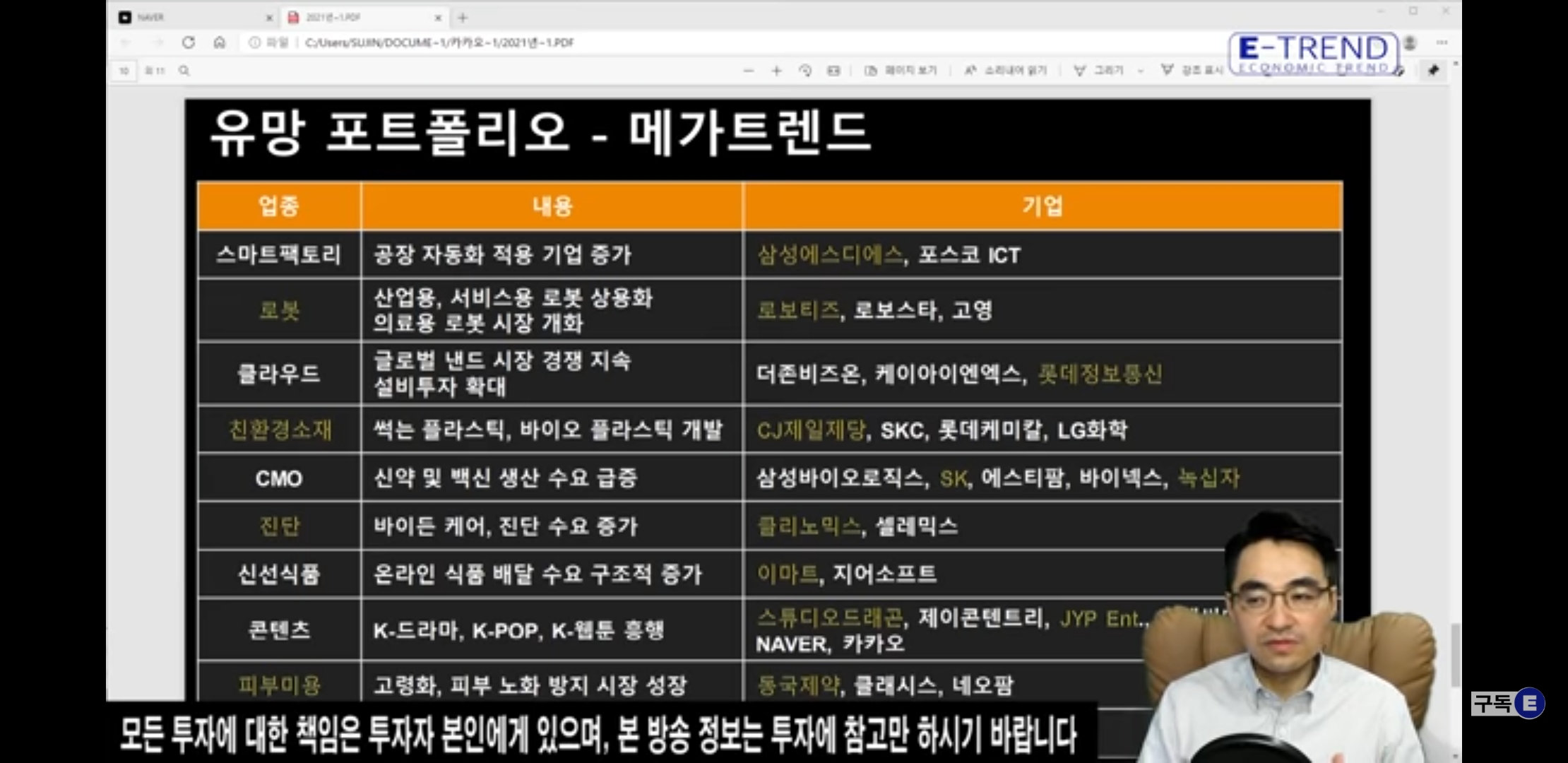1568x763 pixels.
Task: Activate the 강조 표시 highlight tool
Action: [x=1192, y=71]
